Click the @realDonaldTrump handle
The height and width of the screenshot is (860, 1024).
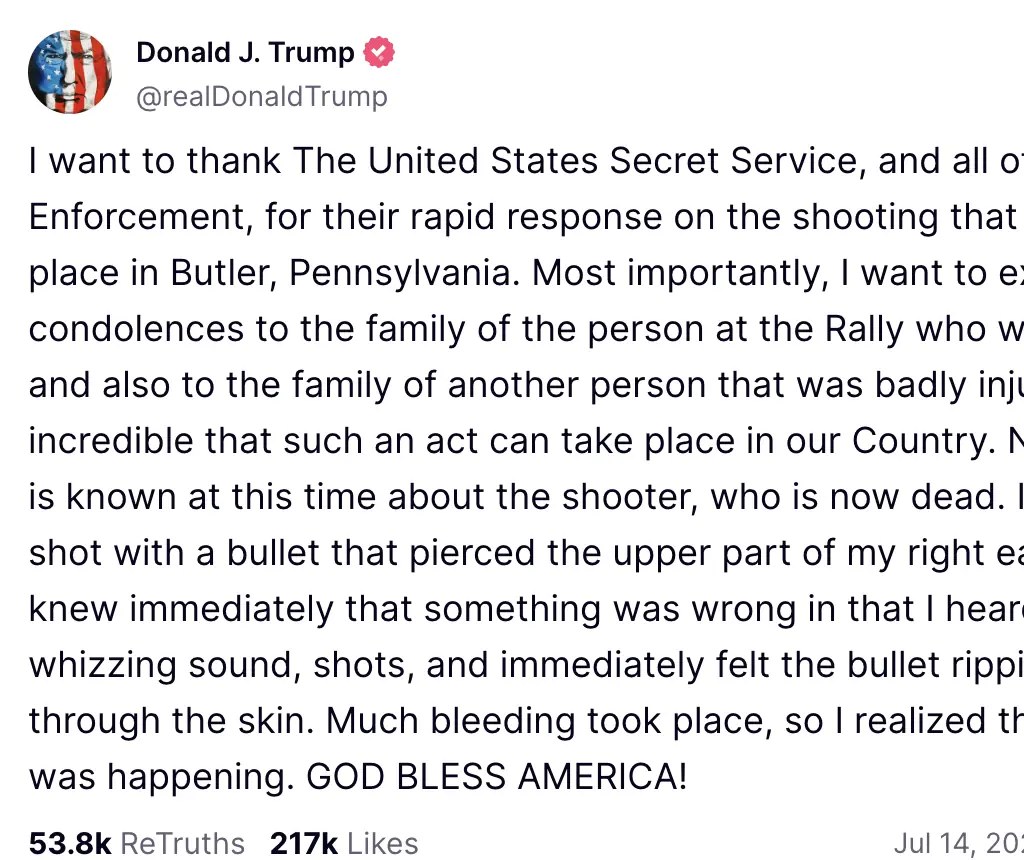261,97
